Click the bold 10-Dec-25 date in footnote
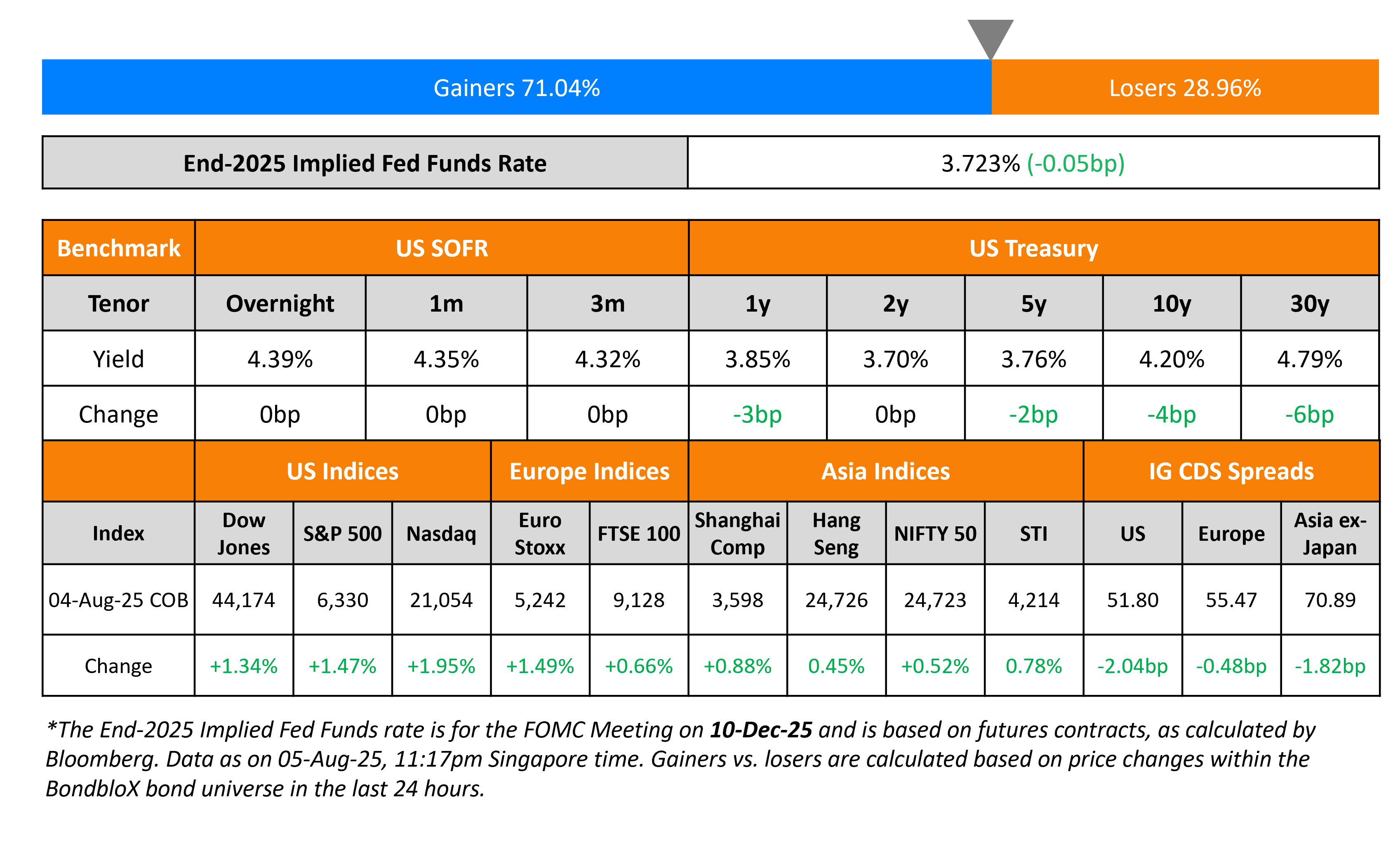This screenshot has width=1400, height=847. tap(761, 730)
